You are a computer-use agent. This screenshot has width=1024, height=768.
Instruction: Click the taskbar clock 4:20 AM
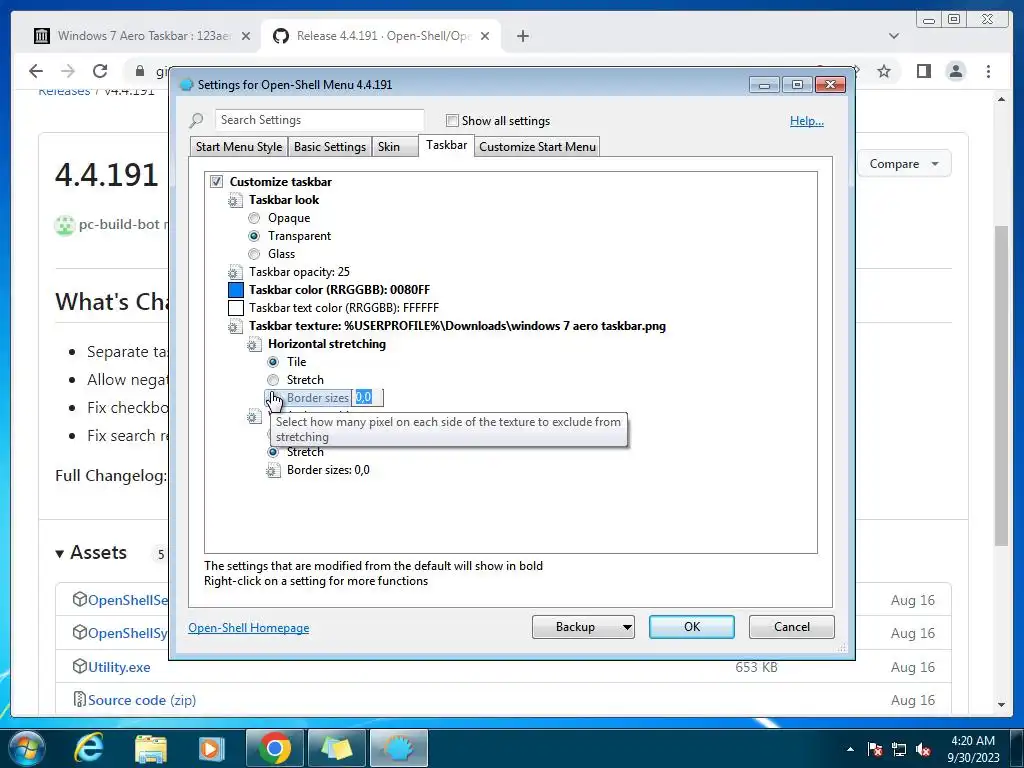973,749
